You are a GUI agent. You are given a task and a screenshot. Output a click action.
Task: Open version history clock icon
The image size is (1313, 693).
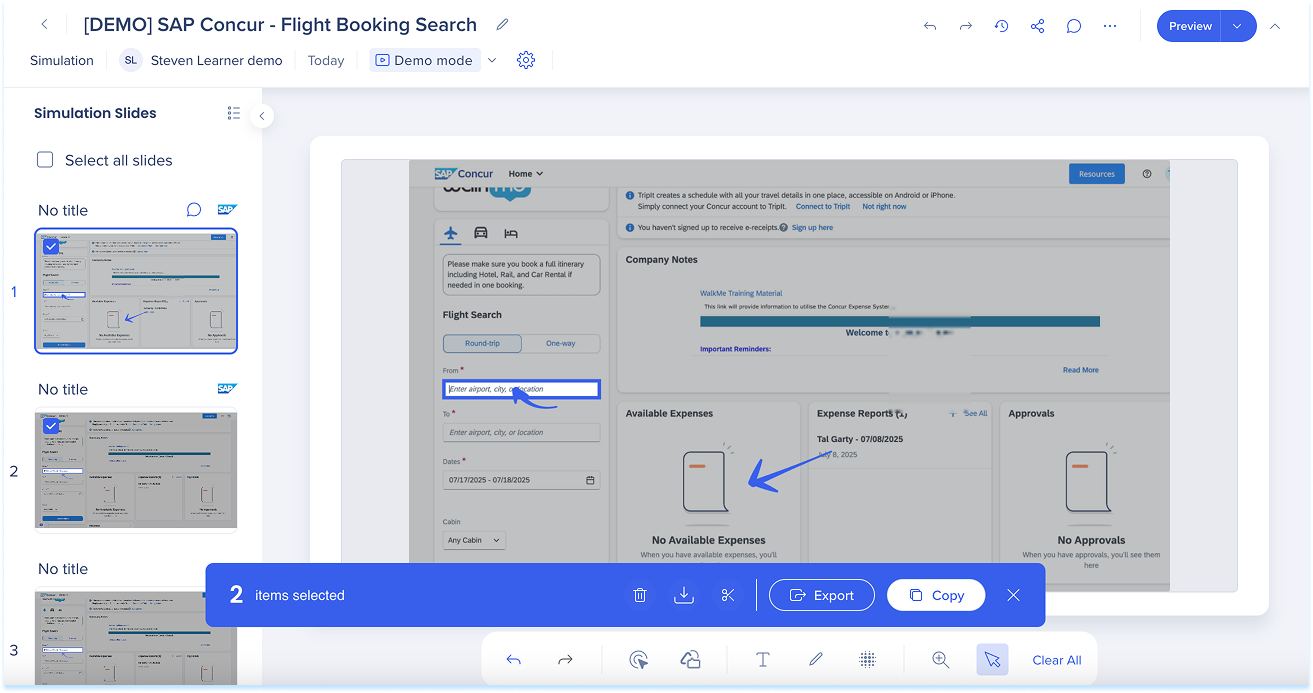(1001, 26)
